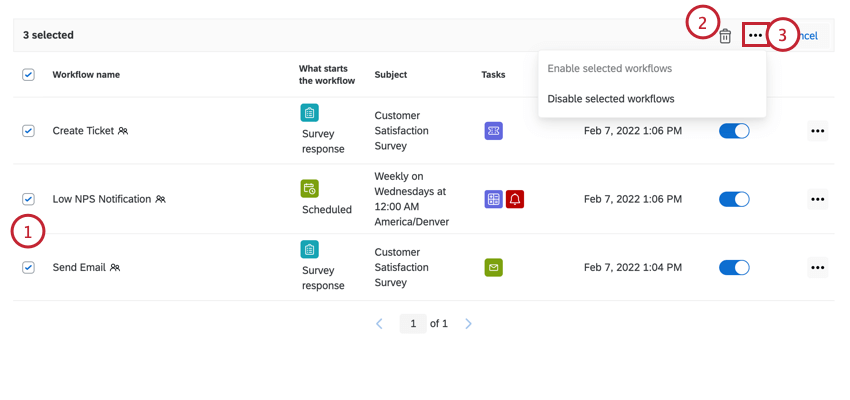Open Low NPS Notification row options menu

[817, 199]
